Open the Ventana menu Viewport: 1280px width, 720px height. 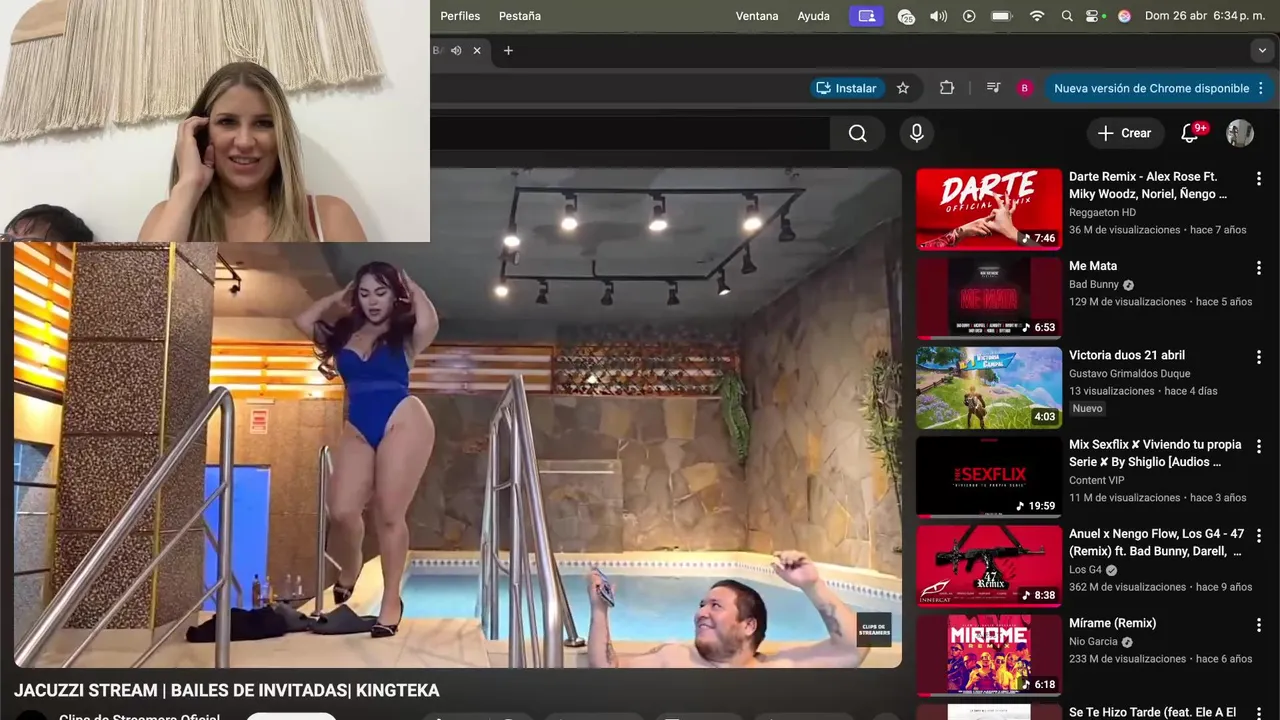[x=757, y=16]
